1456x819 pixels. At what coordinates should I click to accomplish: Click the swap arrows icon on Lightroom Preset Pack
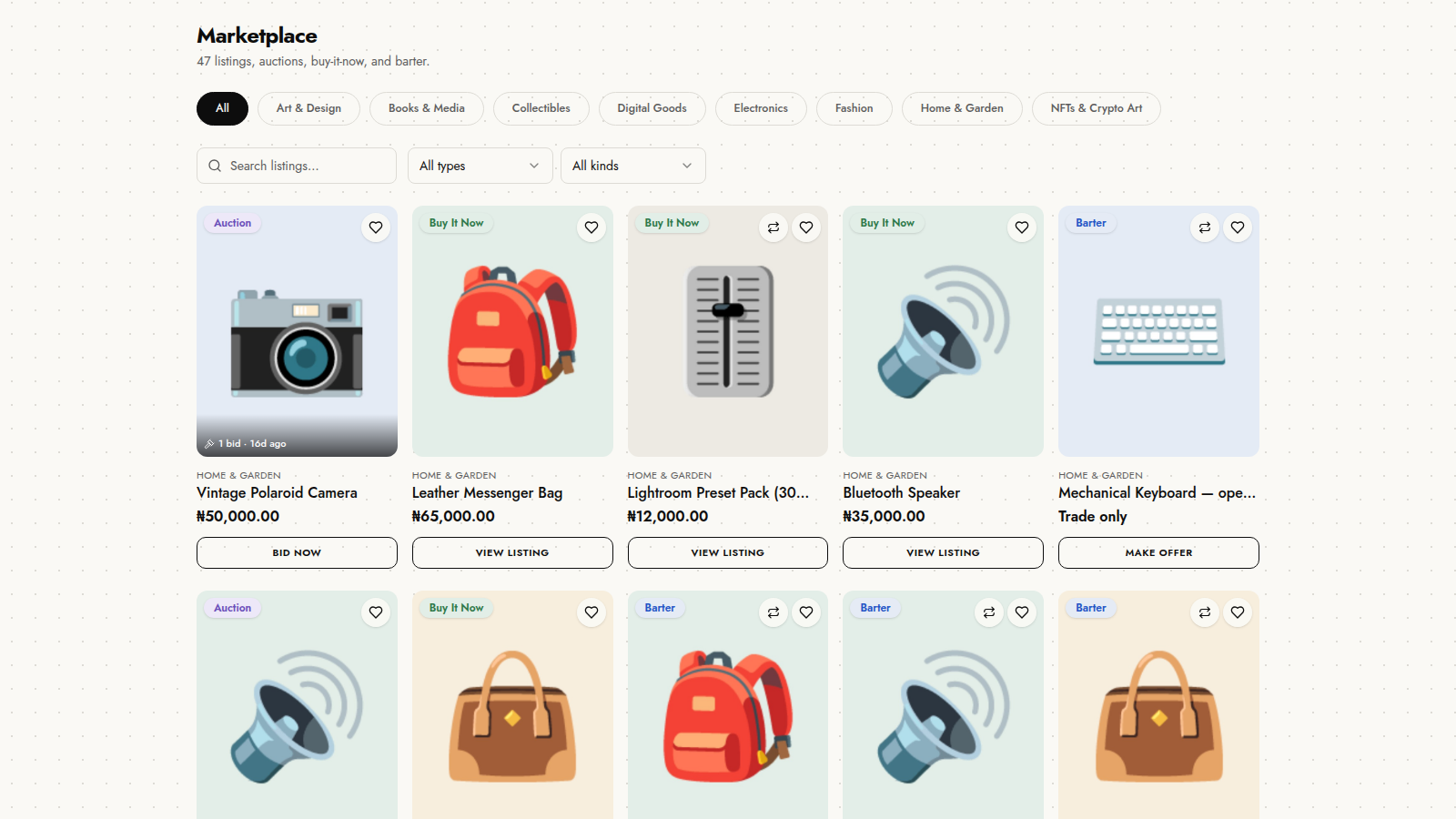click(x=773, y=227)
